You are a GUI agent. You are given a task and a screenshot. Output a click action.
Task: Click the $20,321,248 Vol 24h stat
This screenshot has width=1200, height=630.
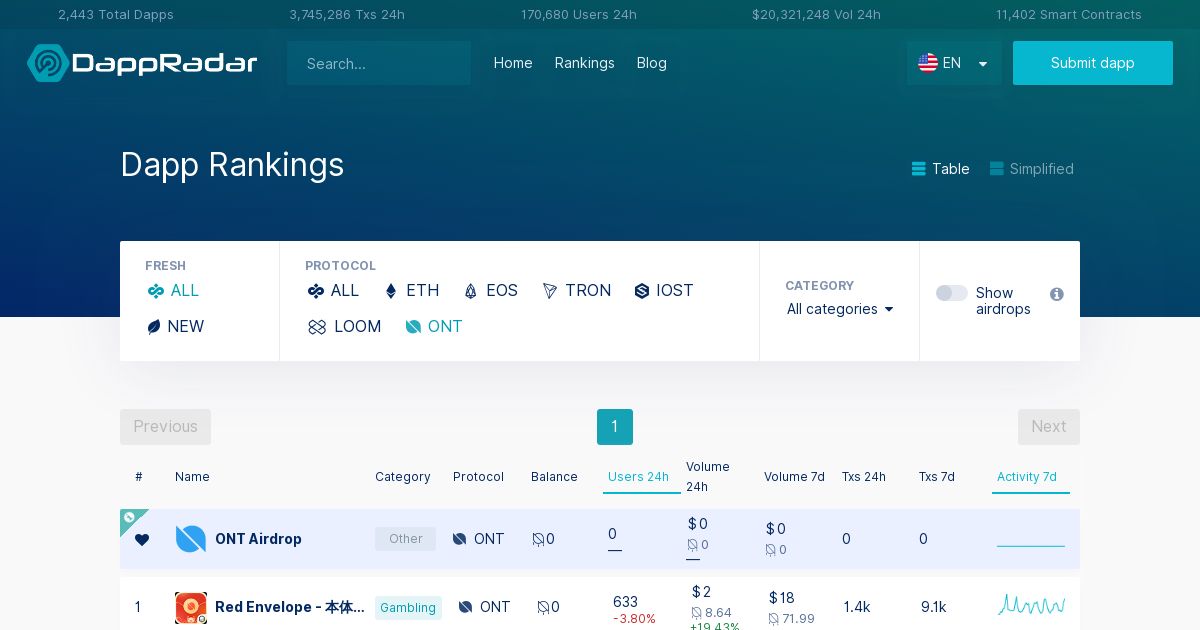coord(816,15)
